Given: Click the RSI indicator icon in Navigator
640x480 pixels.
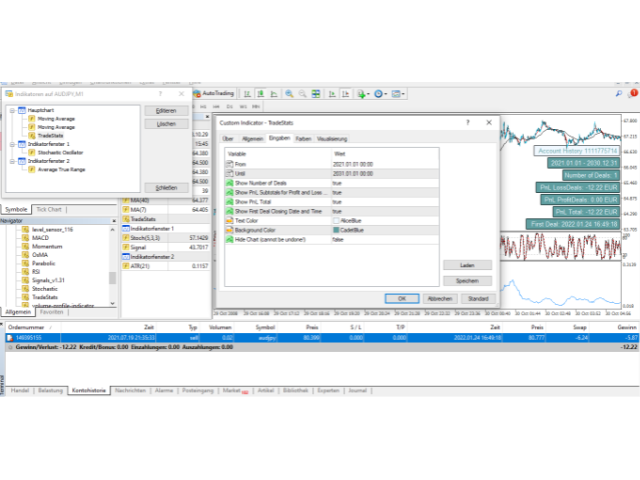Looking at the screenshot, I should click(25, 271).
